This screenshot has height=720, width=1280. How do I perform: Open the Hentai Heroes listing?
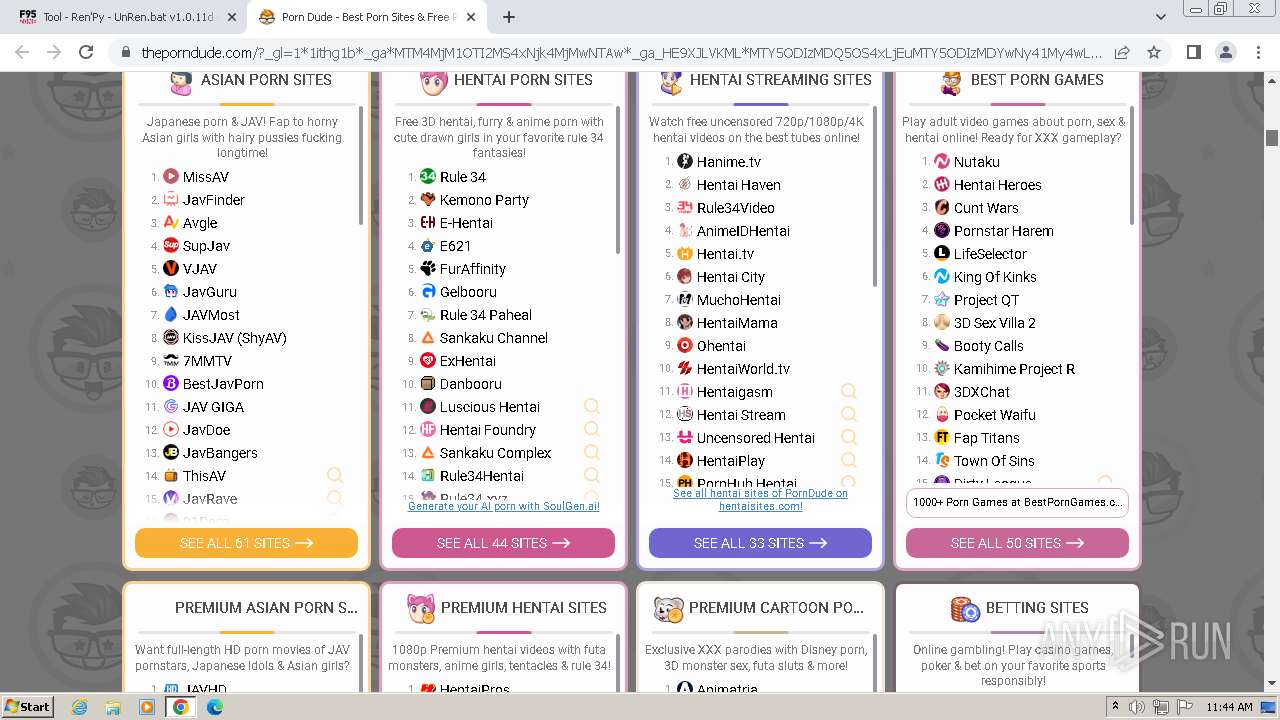(997, 185)
